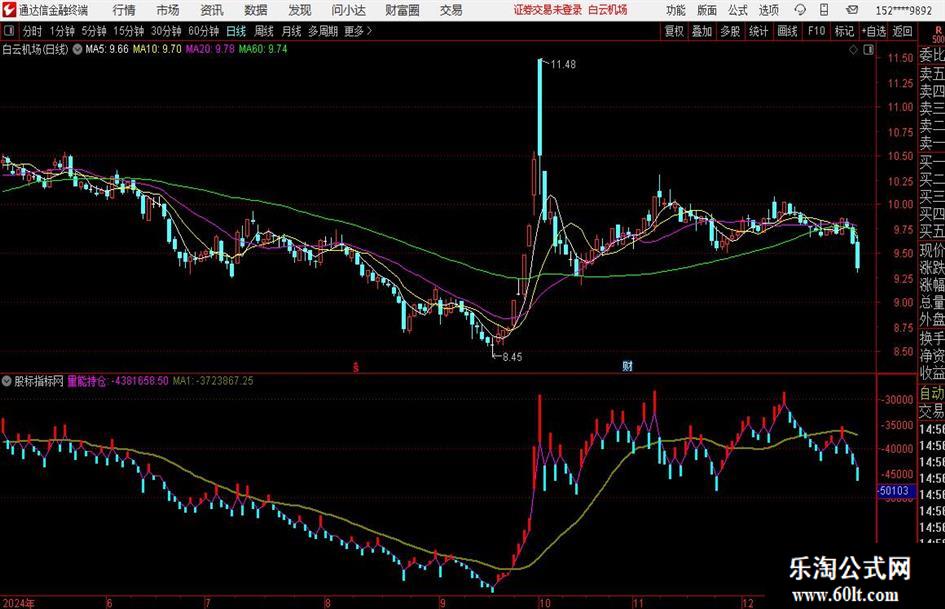Add stock via +自选 button
The width and height of the screenshot is (945, 609).
coord(873,31)
